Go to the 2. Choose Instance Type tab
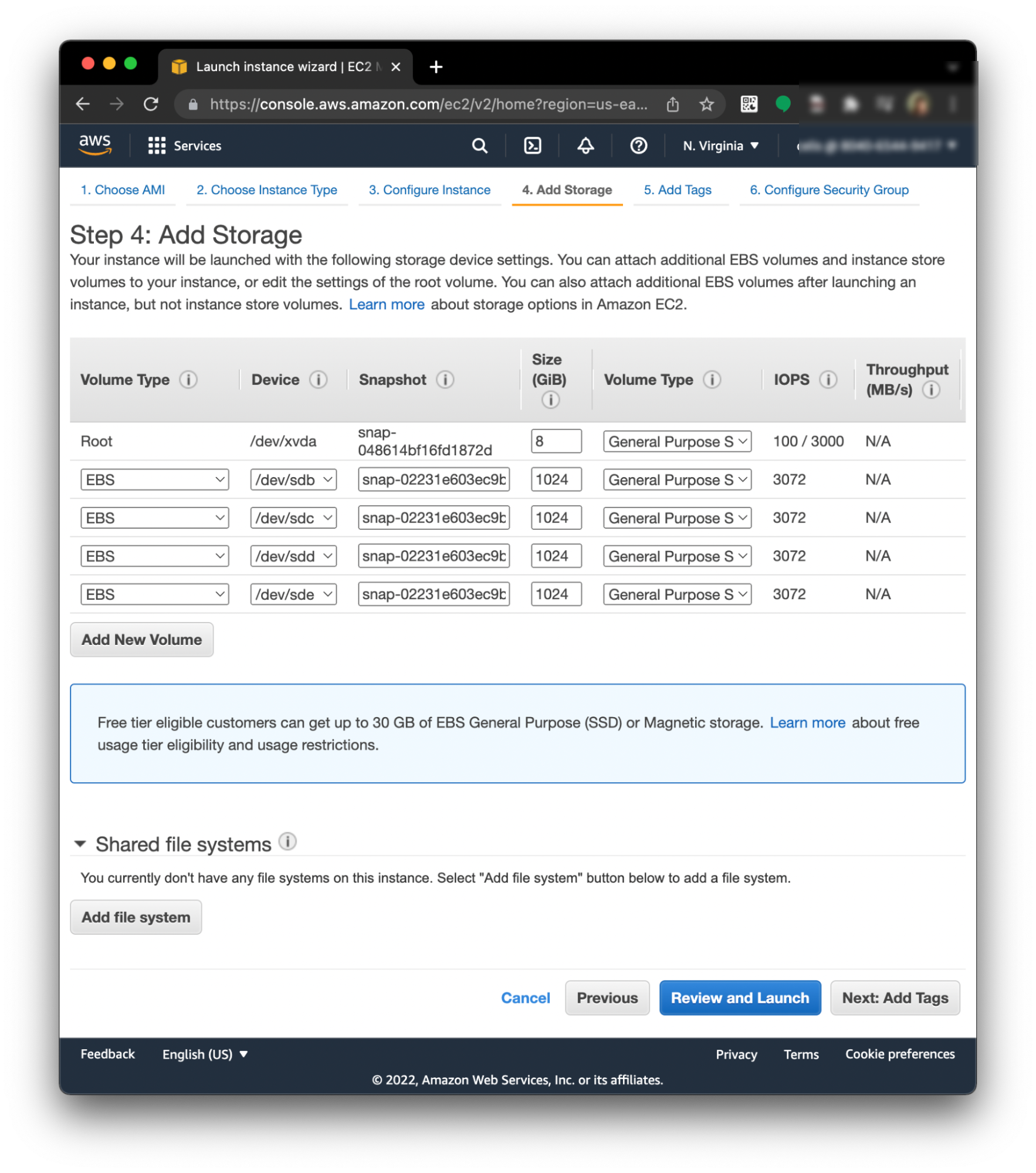Viewport: 1036px width, 1173px height. coord(266,190)
